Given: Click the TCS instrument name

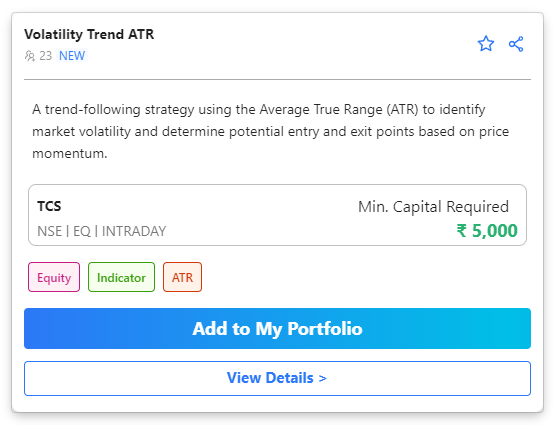Looking at the screenshot, I should (49, 206).
